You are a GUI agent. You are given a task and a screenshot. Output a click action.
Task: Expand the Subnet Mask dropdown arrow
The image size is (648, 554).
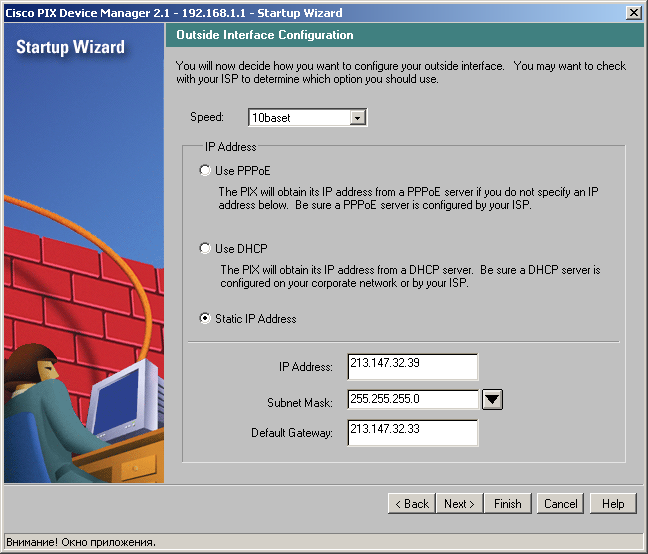tap(492, 399)
